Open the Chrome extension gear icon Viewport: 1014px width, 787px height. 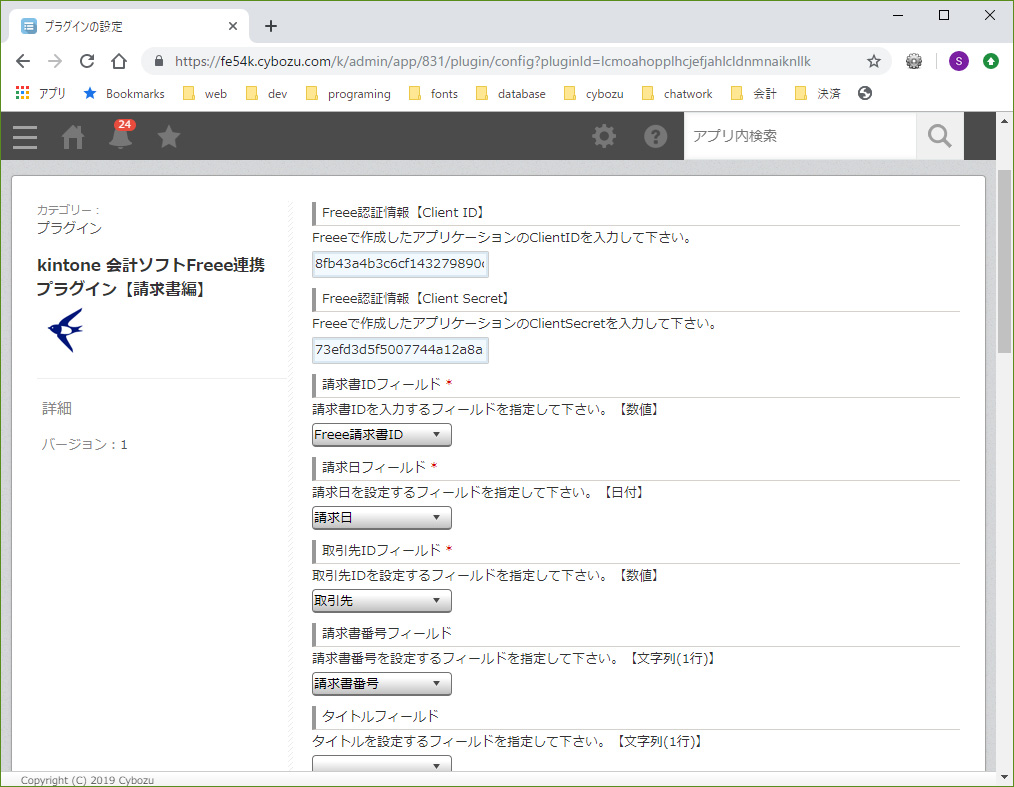coord(914,61)
